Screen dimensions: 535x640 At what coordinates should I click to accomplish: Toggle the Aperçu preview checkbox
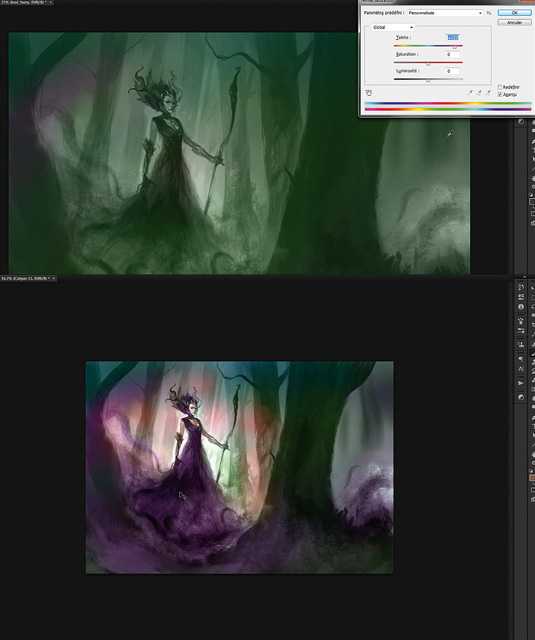[500, 94]
